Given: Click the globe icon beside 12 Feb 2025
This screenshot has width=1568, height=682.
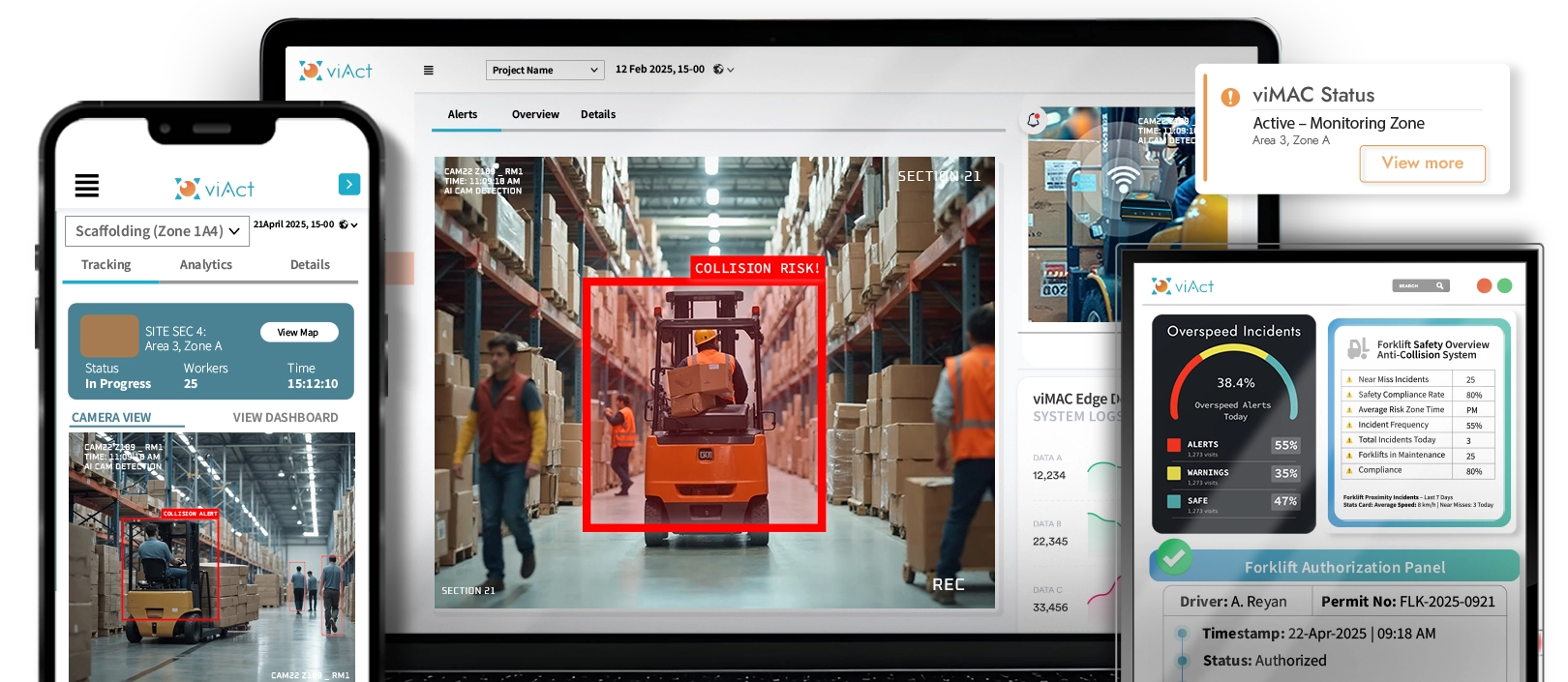Looking at the screenshot, I should [x=718, y=70].
